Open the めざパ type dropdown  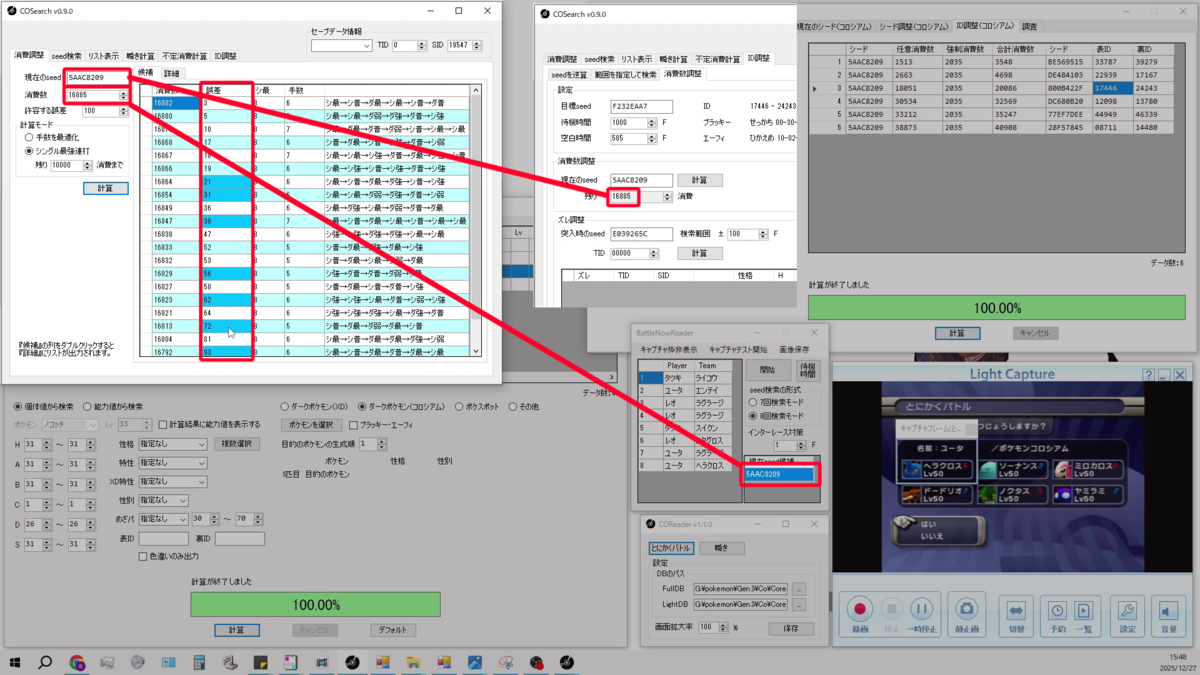pyautogui.click(x=163, y=519)
